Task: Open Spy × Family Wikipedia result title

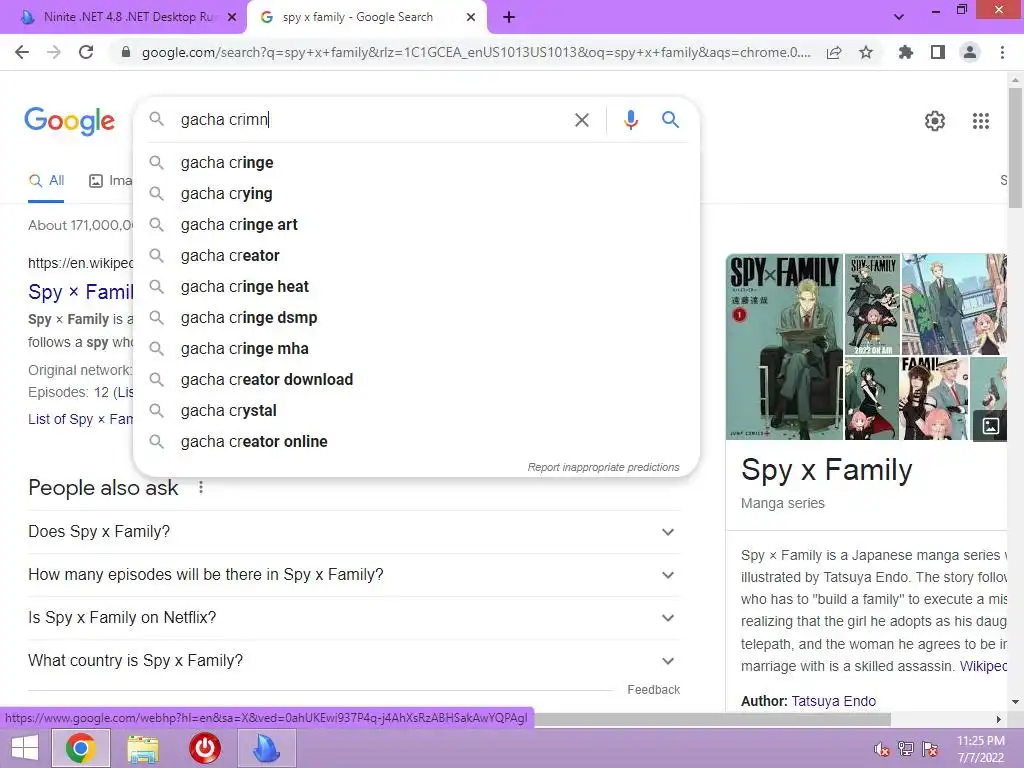Action: pyautogui.click(x=80, y=292)
